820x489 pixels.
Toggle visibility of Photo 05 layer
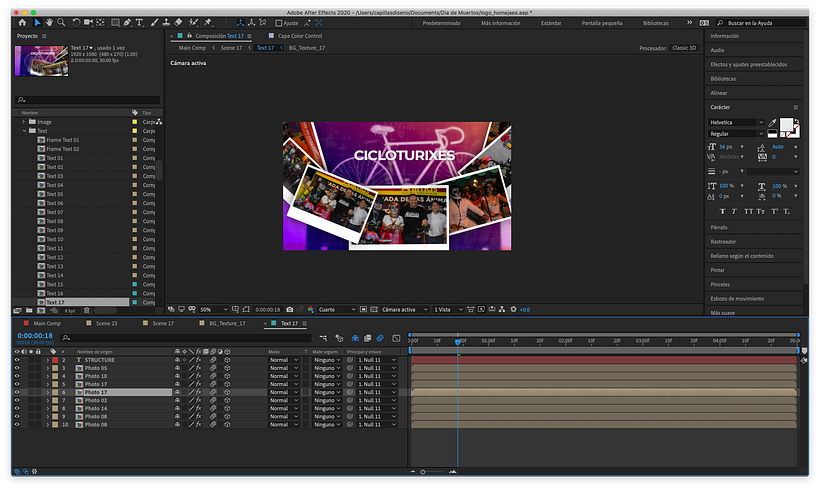point(17,368)
